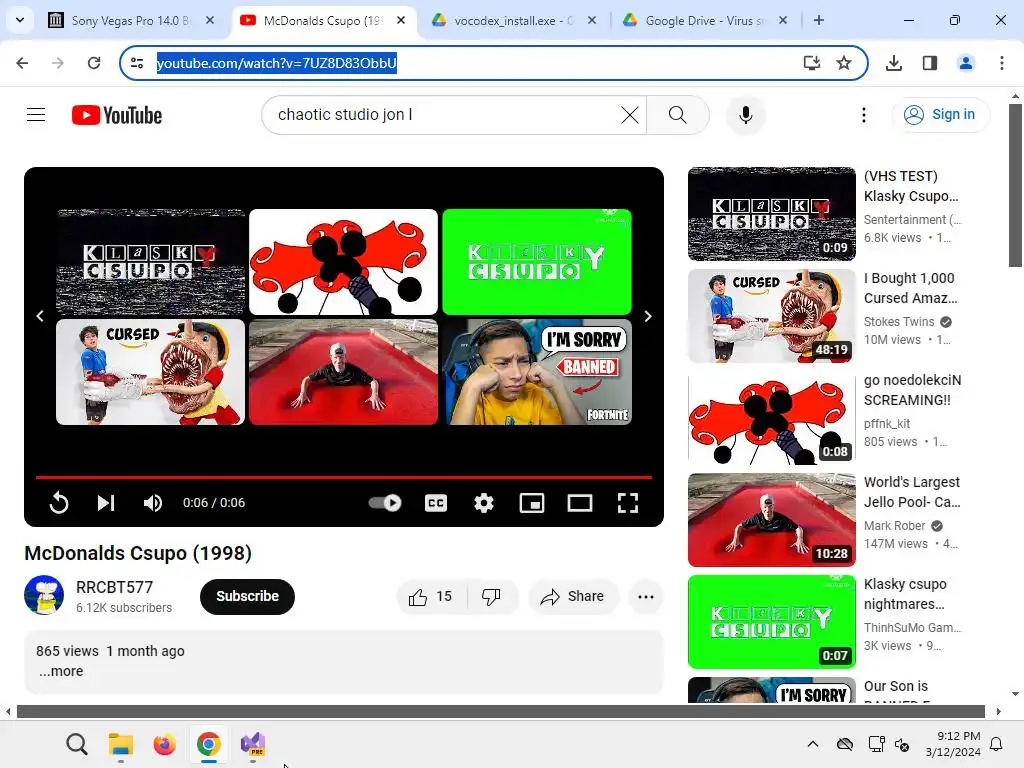This screenshot has height=768, width=1024.
Task: Open Windows taskbar search
Action: pyautogui.click(x=76, y=744)
